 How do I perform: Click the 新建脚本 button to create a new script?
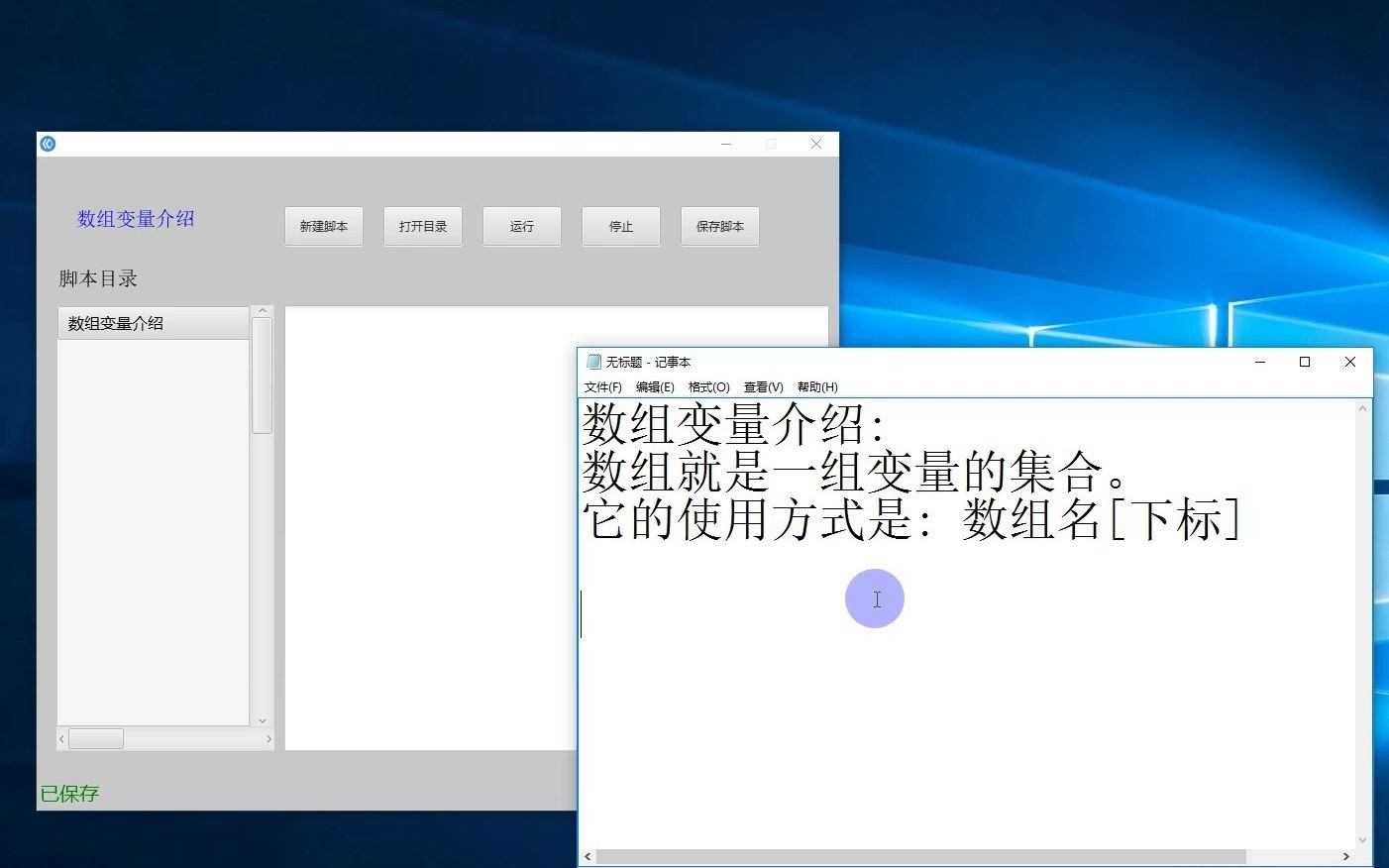point(323,226)
